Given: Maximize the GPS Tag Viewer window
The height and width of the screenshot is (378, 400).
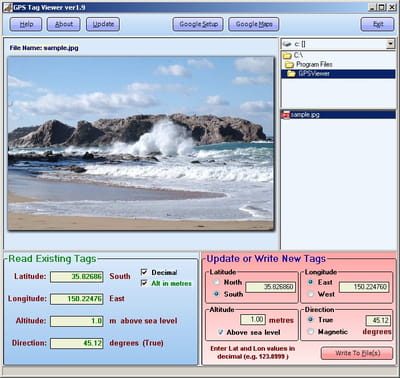Looking at the screenshot, I should point(382,7).
